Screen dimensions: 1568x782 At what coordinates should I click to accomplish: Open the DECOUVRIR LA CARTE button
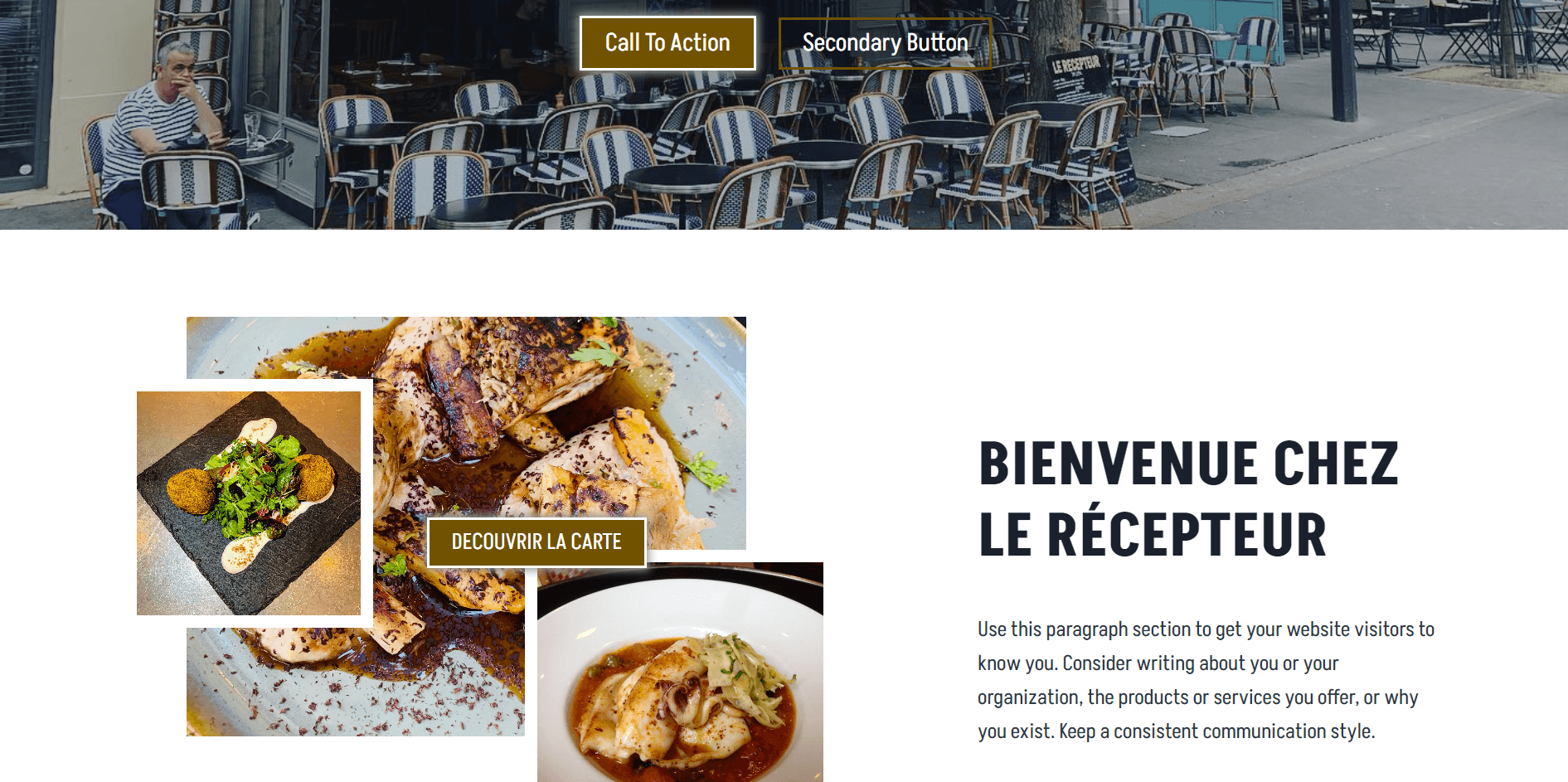(536, 542)
